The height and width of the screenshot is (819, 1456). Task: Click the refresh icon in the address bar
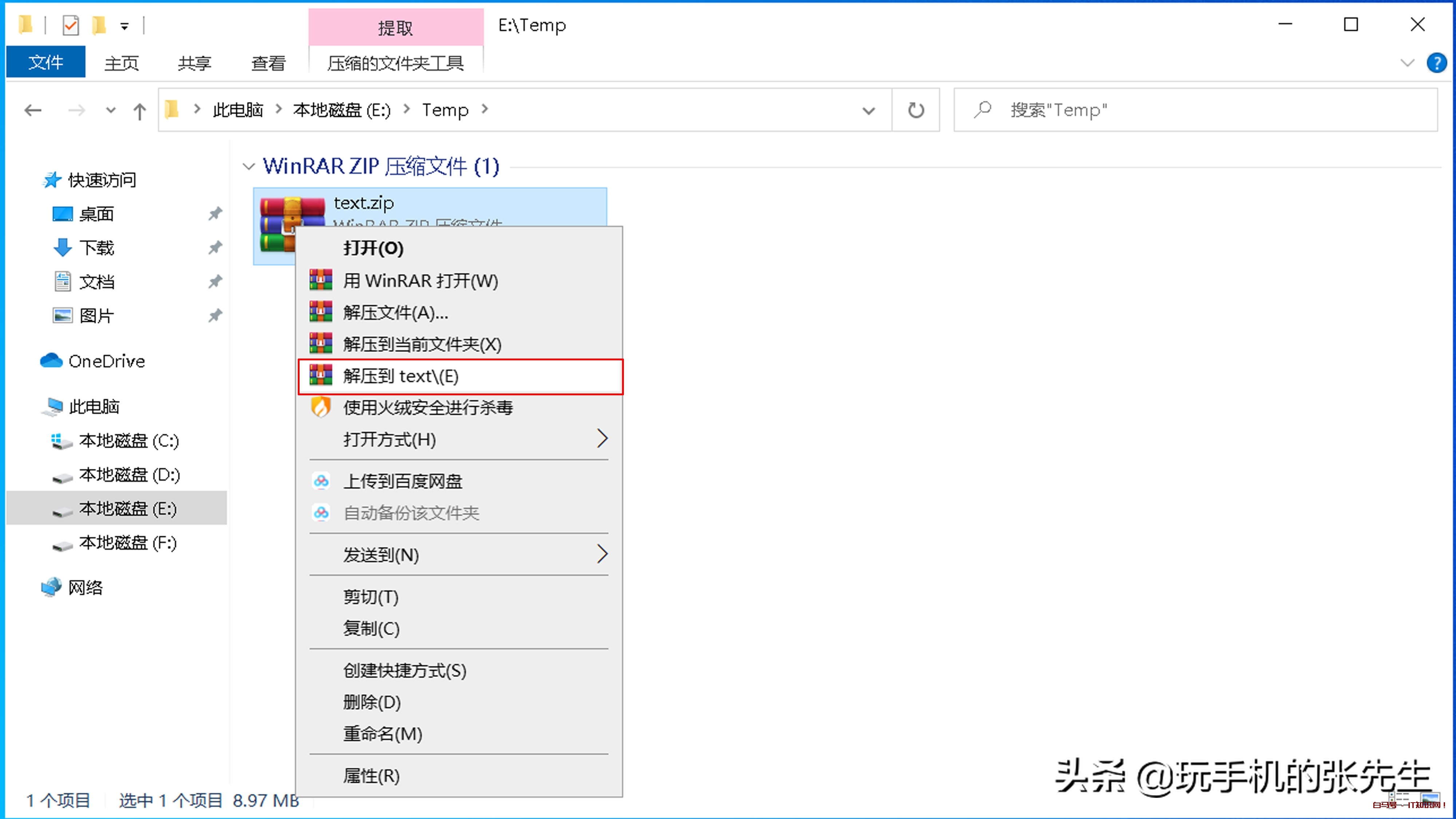pos(915,110)
